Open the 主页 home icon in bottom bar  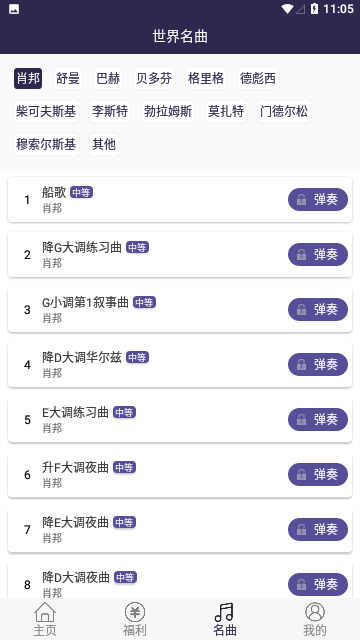click(x=45, y=613)
